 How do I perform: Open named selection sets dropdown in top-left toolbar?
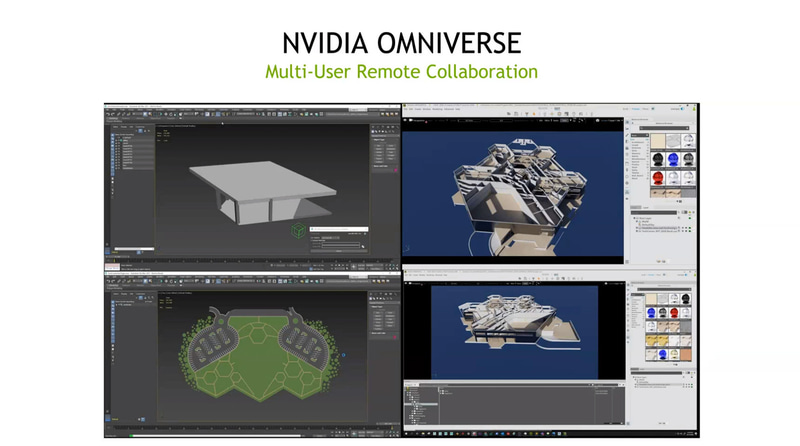point(246,114)
